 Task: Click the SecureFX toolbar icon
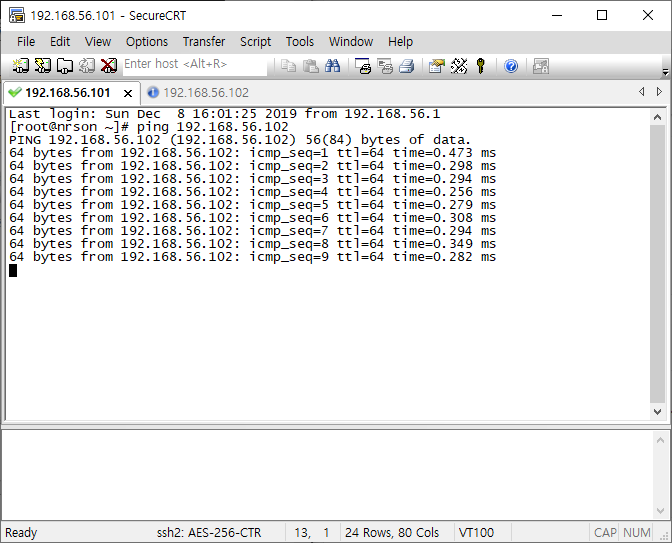click(x=541, y=66)
